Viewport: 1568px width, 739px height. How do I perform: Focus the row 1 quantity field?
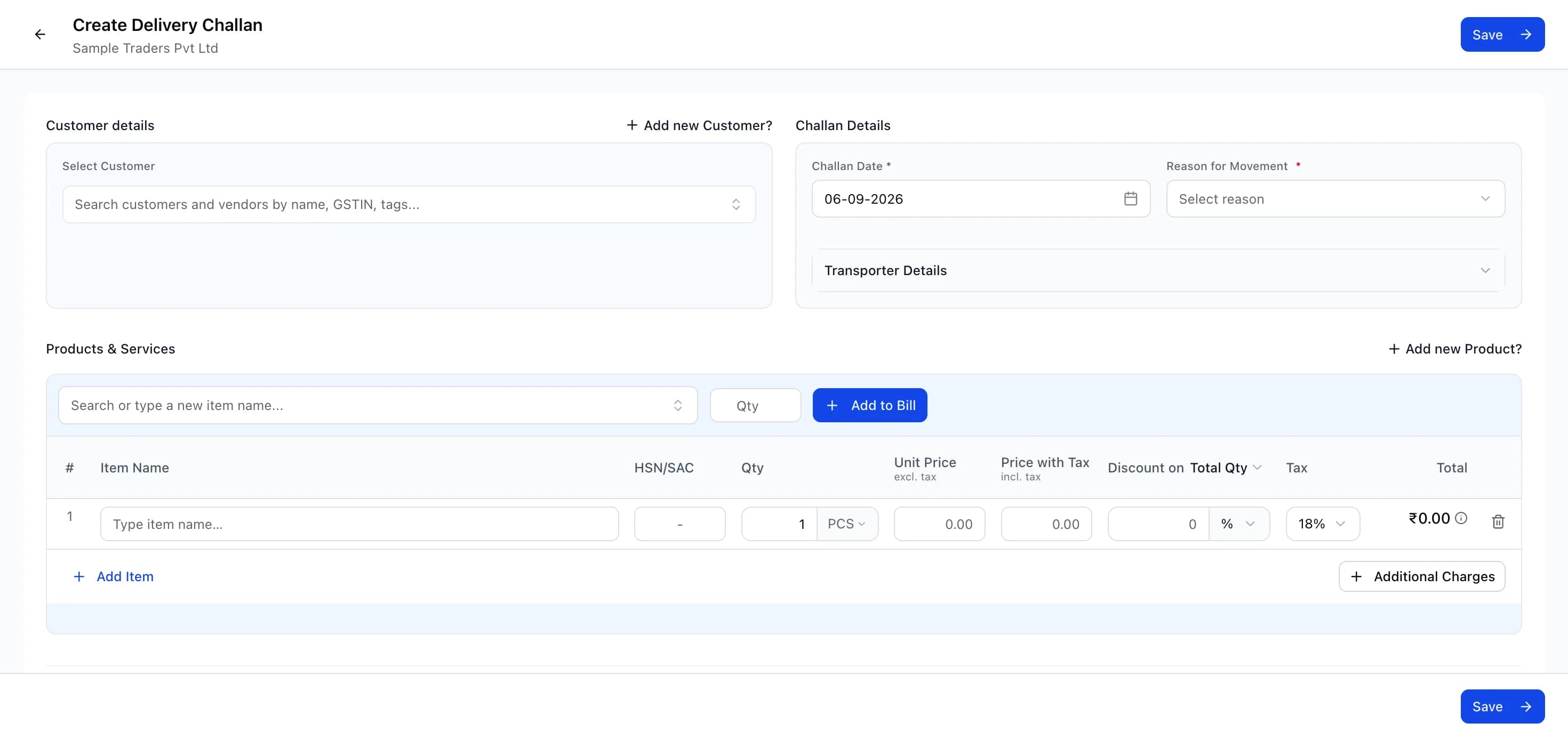point(779,524)
